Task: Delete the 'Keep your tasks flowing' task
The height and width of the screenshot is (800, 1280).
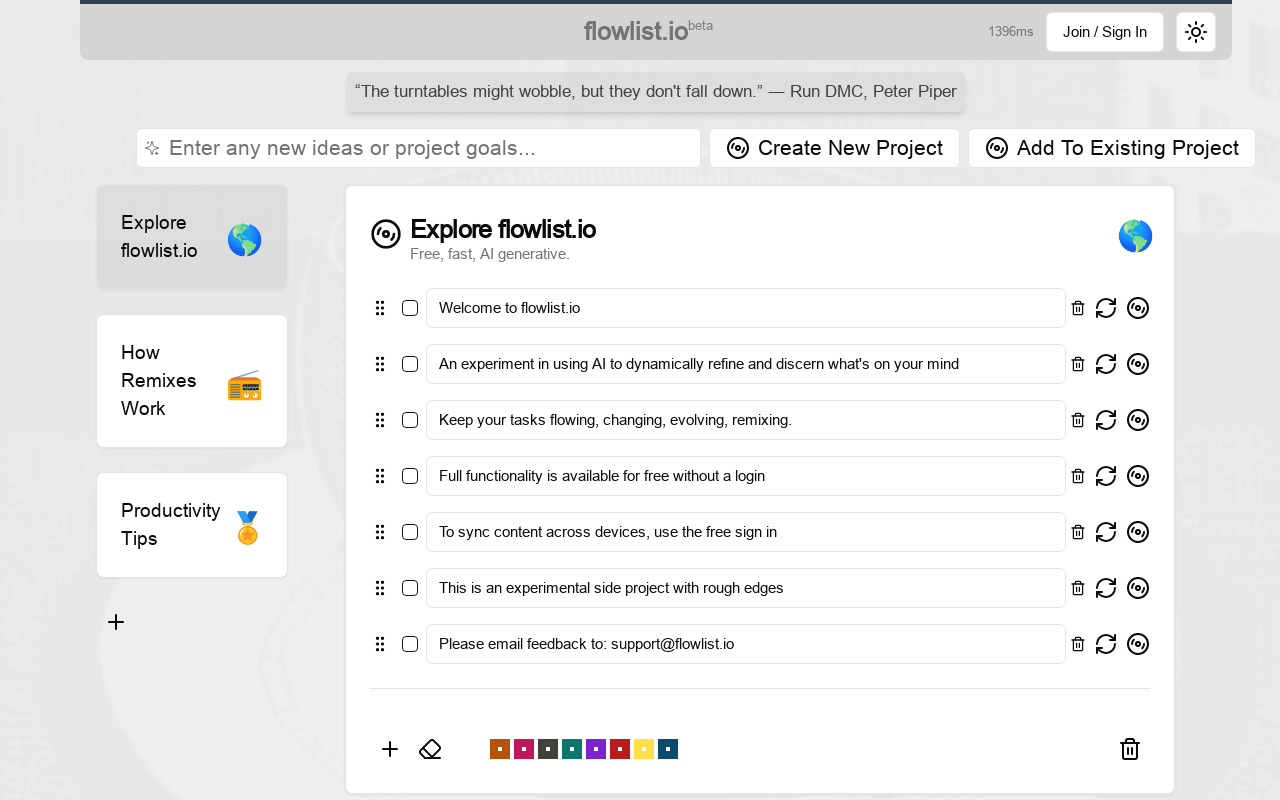Action: pyautogui.click(x=1078, y=420)
